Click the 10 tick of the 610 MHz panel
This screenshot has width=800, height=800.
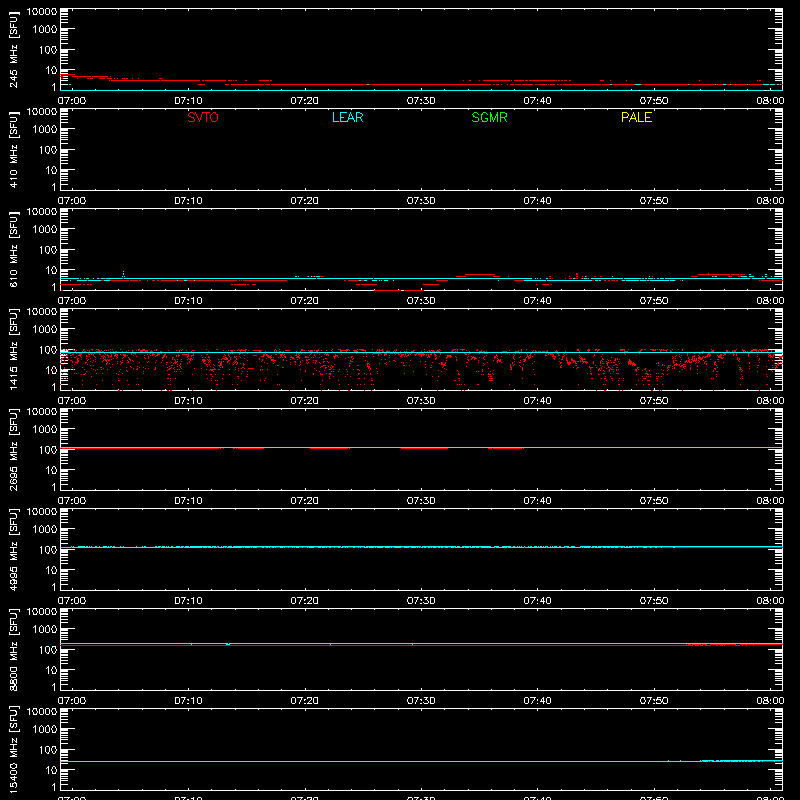51,270
